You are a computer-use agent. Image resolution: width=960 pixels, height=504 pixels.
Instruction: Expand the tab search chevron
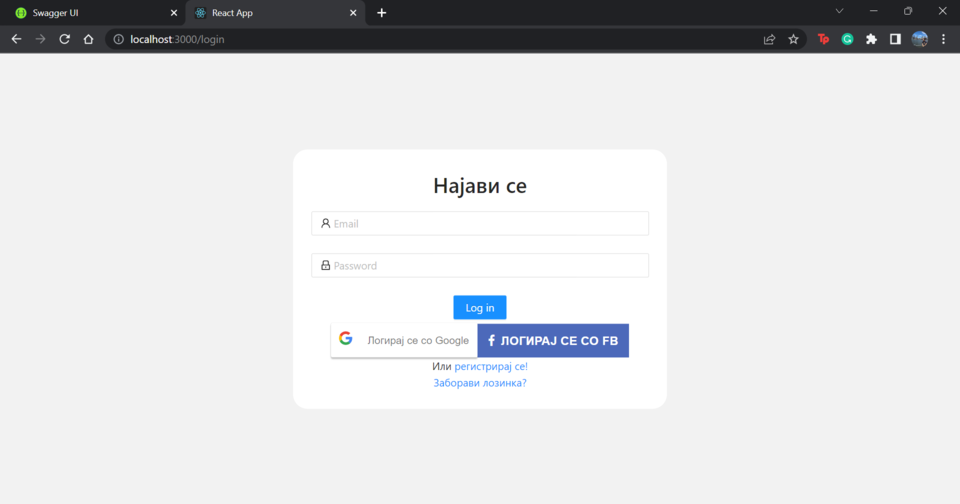pyautogui.click(x=839, y=11)
